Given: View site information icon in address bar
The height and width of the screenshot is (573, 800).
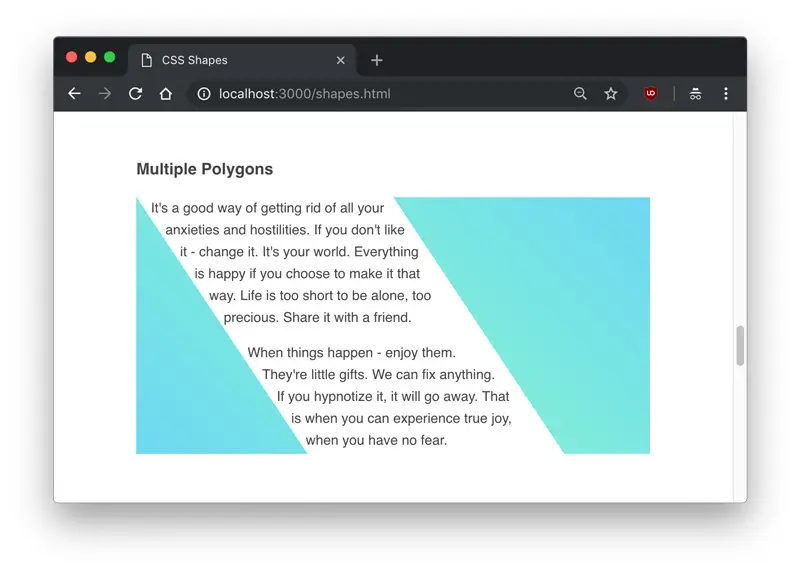Looking at the screenshot, I should point(204,94).
